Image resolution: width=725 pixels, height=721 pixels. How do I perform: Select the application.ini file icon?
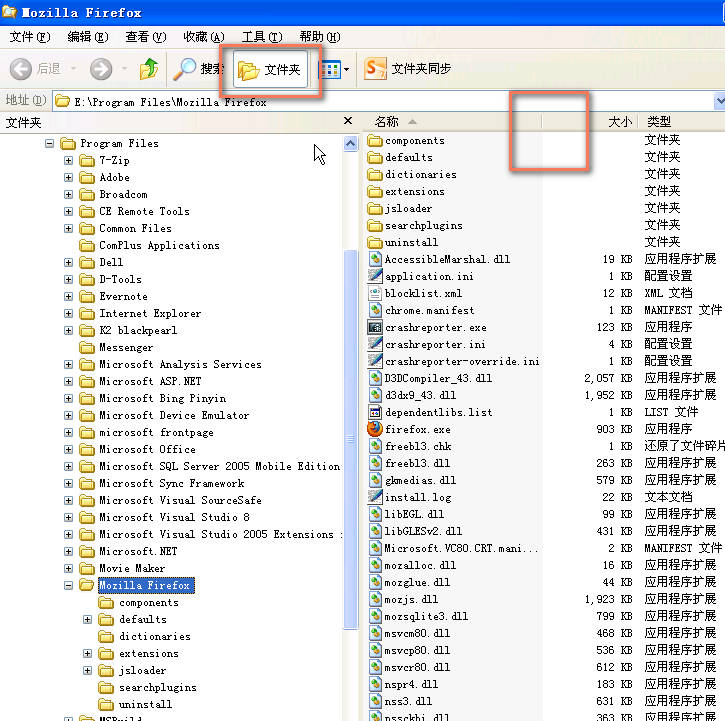coord(375,276)
